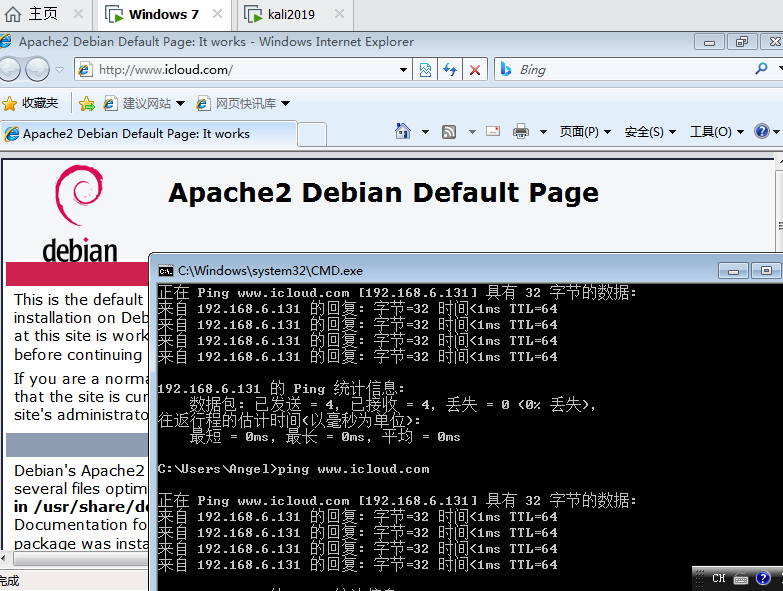
Task: Close the kali2019 tab
Action: pyautogui.click(x=340, y=14)
